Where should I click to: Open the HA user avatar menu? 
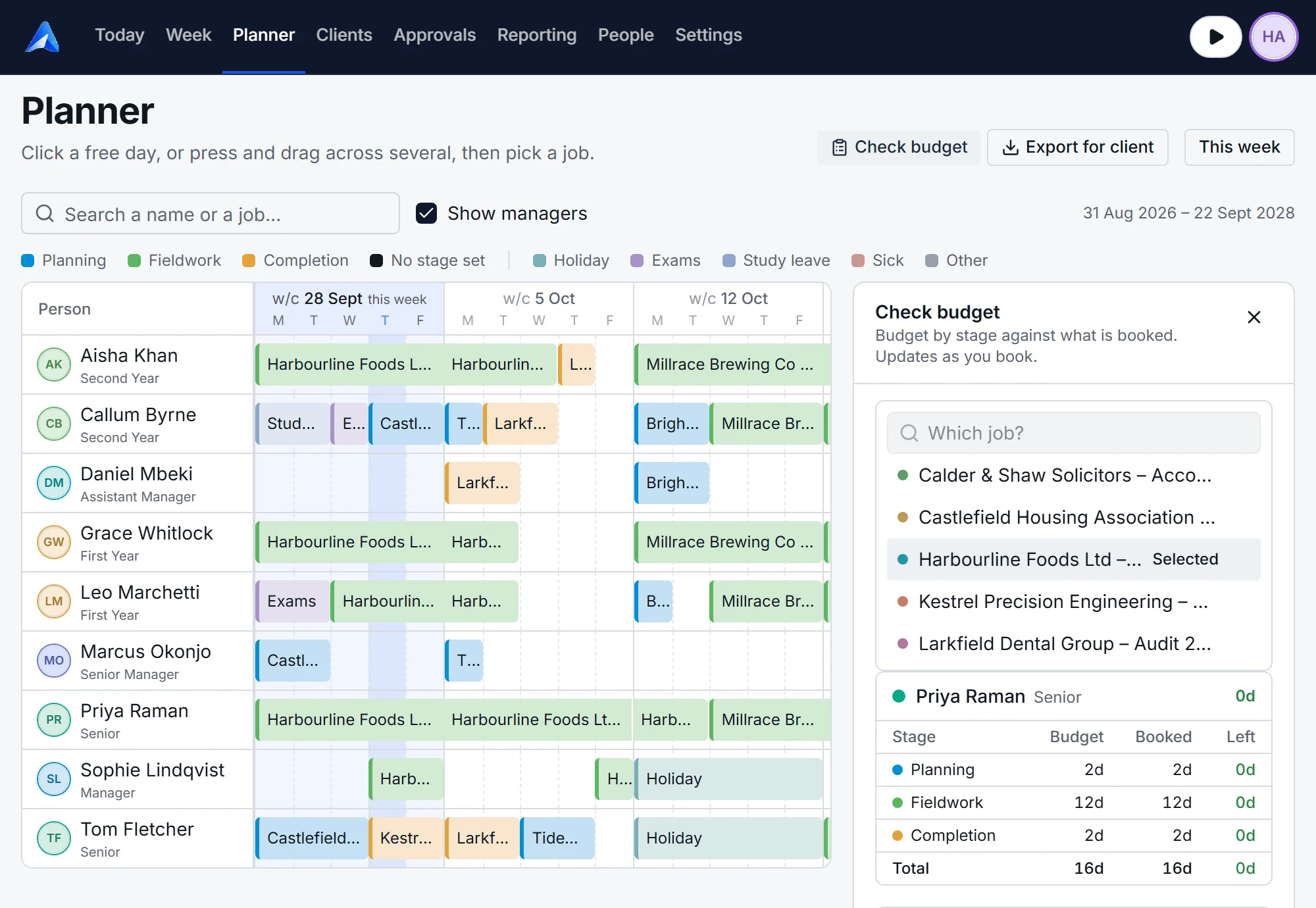pos(1273,37)
